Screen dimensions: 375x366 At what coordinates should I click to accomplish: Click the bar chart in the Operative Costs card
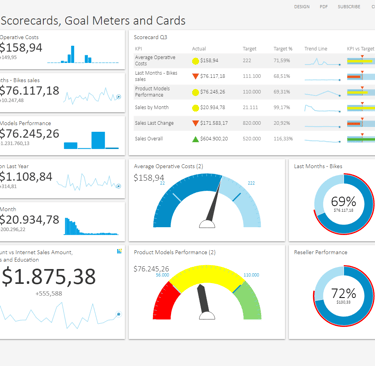tap(83, 54)
